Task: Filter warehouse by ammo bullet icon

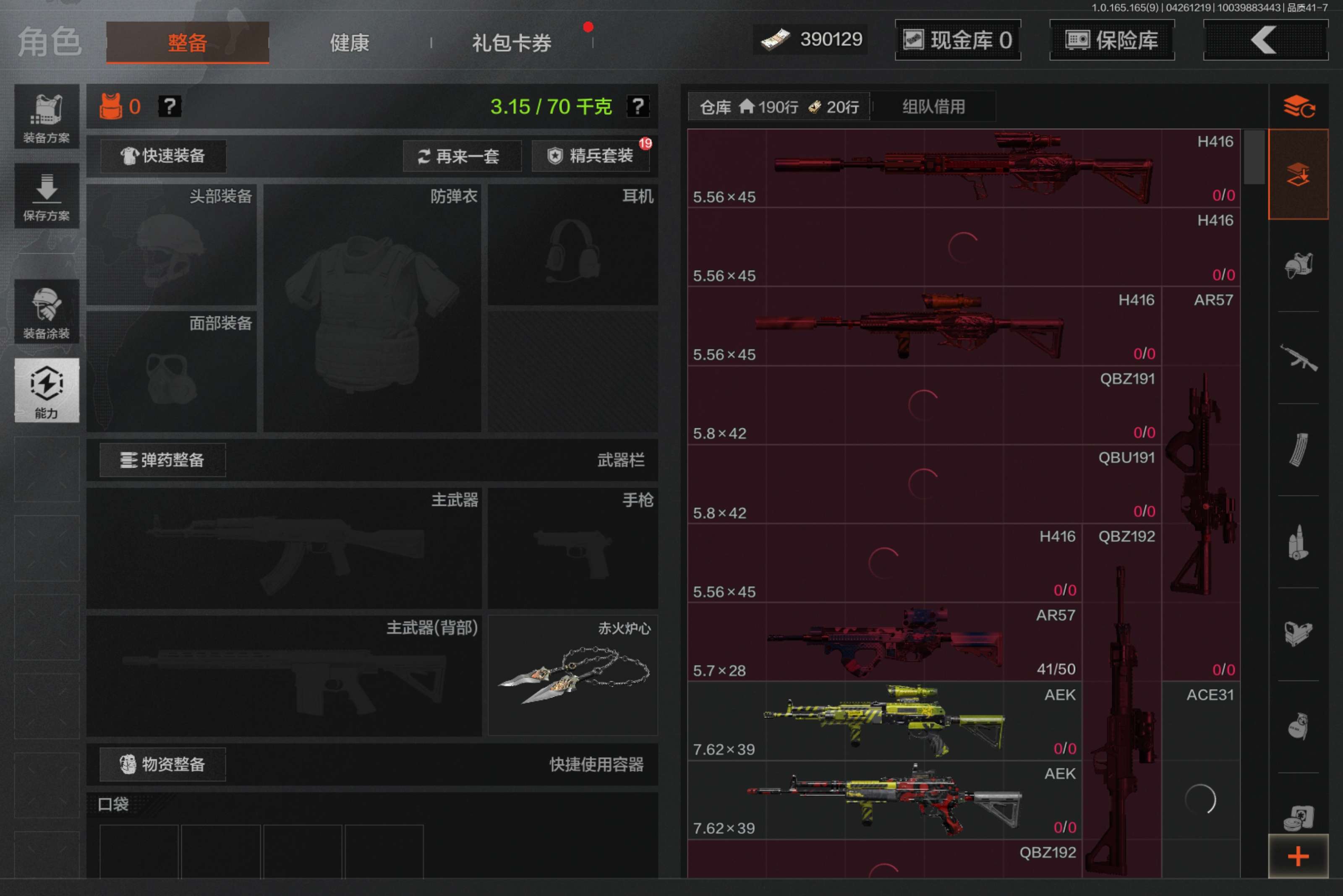Action: click(1298, 542)
